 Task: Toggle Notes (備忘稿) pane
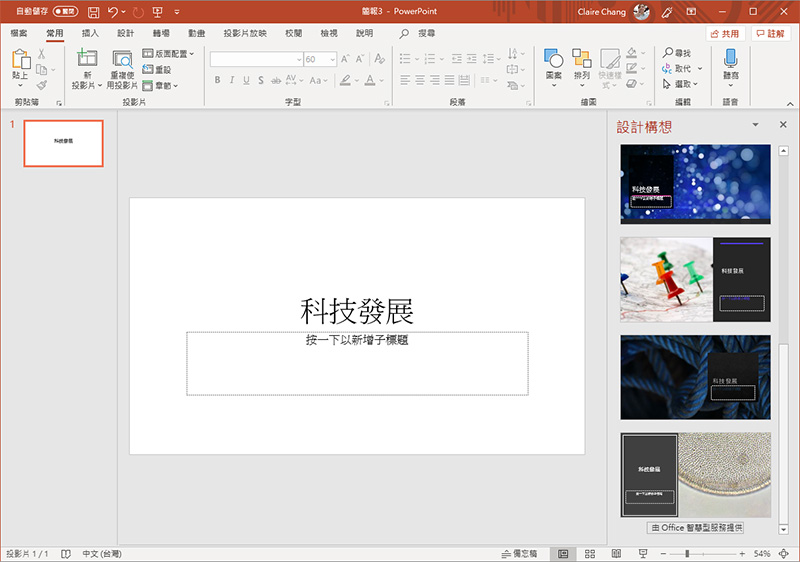[519, 554]
